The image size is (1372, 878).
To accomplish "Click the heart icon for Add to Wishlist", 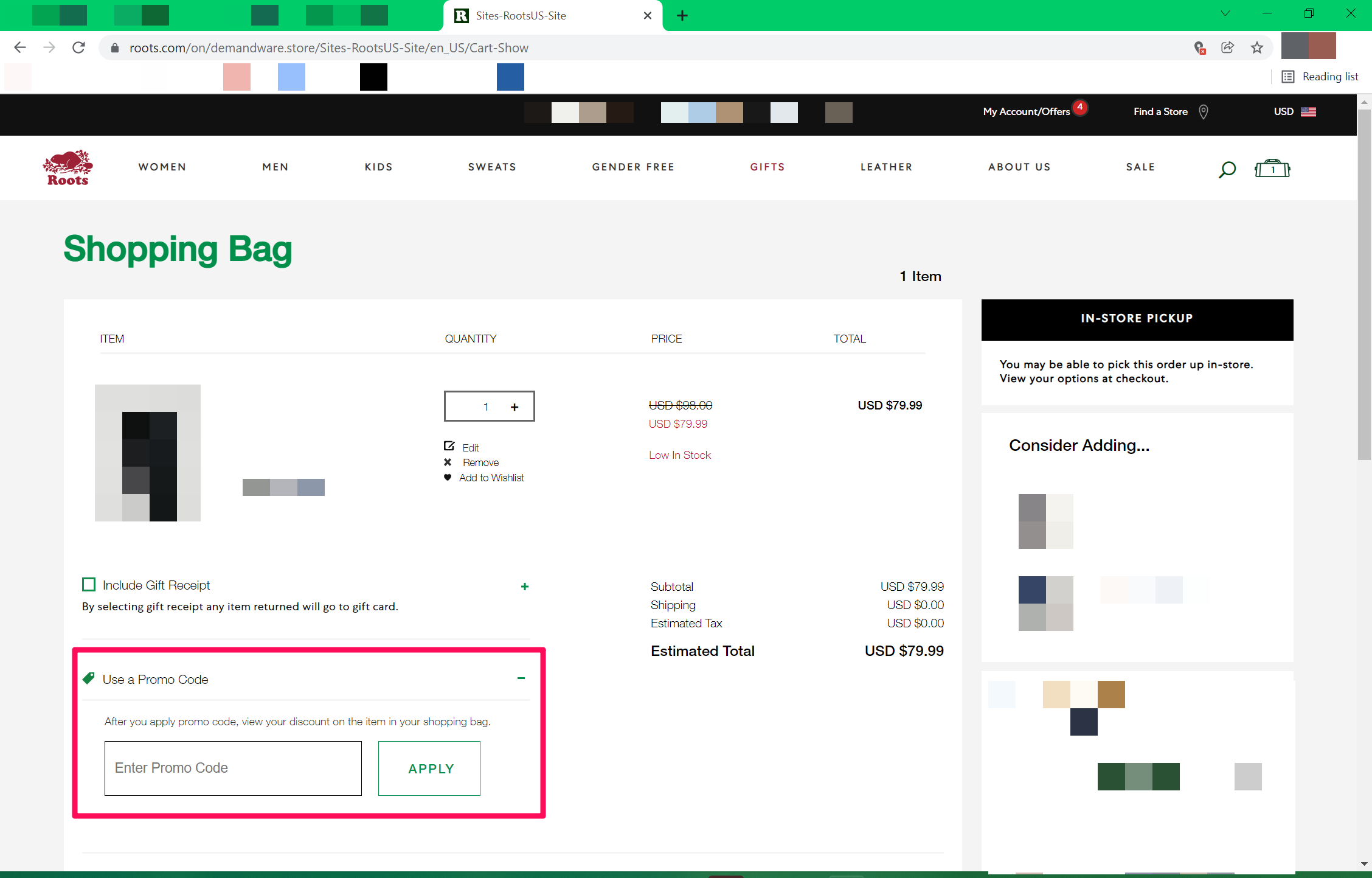I will (448, 478).
